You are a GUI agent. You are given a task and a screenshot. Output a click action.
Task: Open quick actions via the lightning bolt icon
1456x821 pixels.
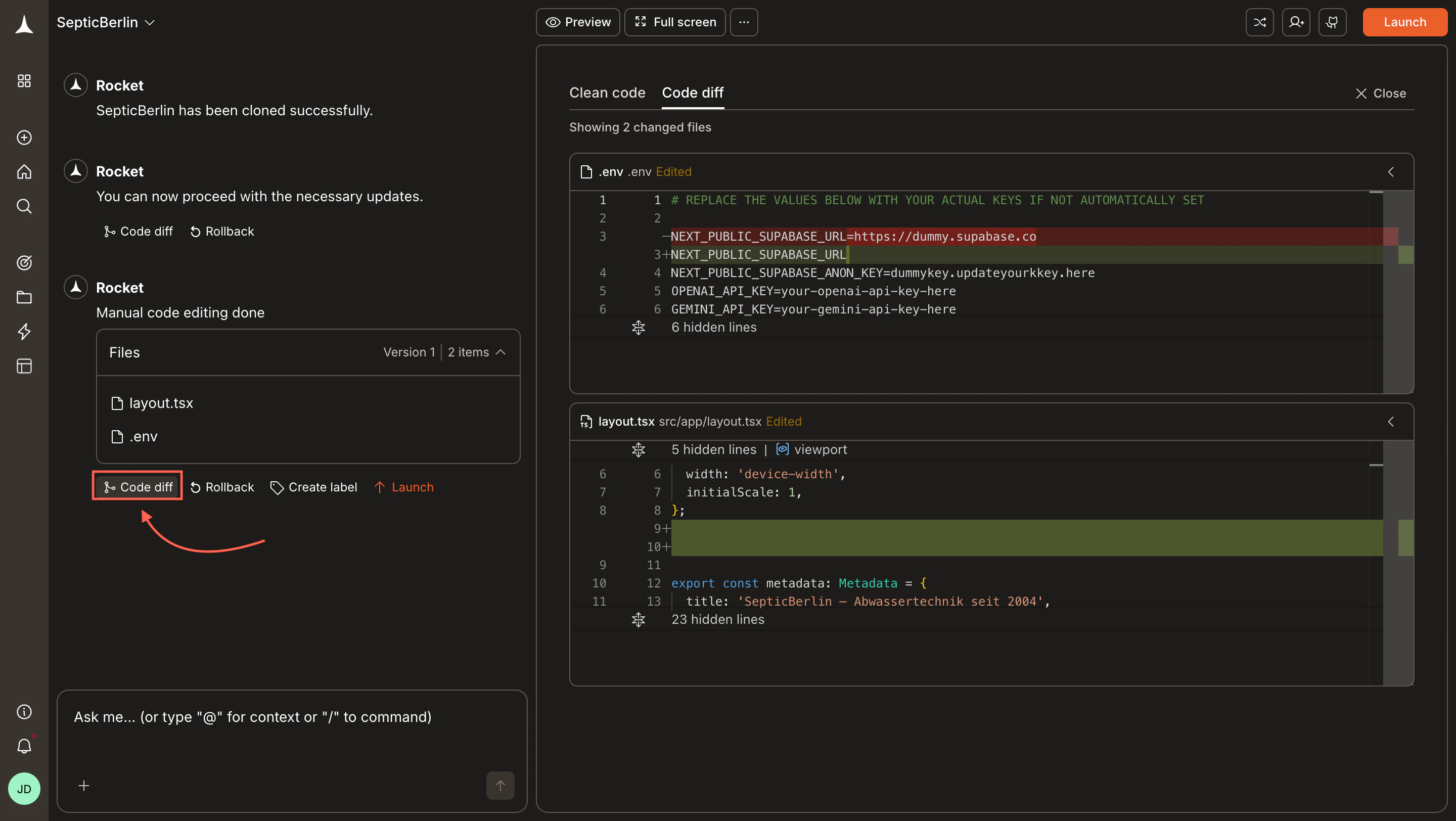[24, 332]
